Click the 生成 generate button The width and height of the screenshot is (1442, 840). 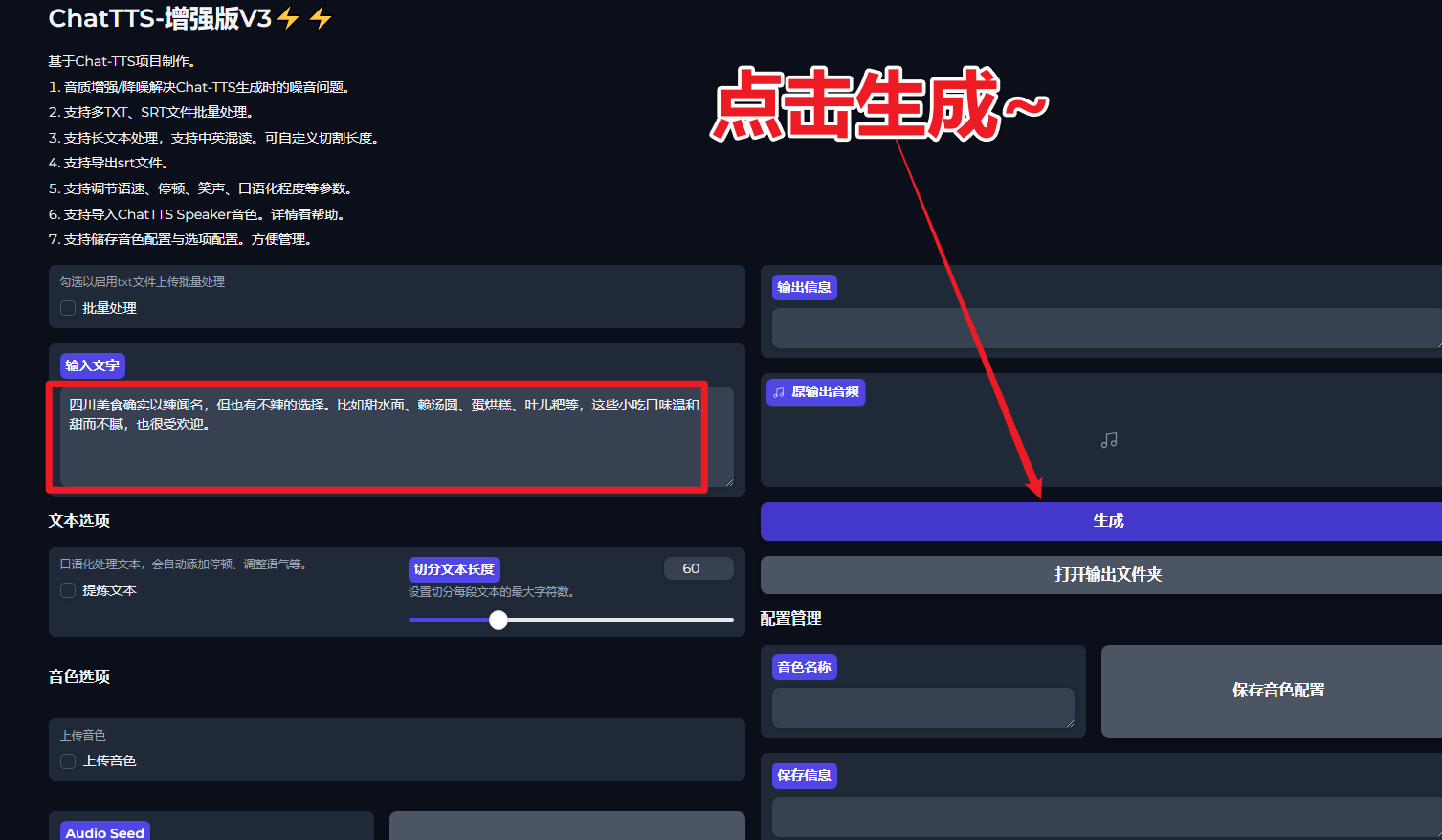[x=1101, y=520]
